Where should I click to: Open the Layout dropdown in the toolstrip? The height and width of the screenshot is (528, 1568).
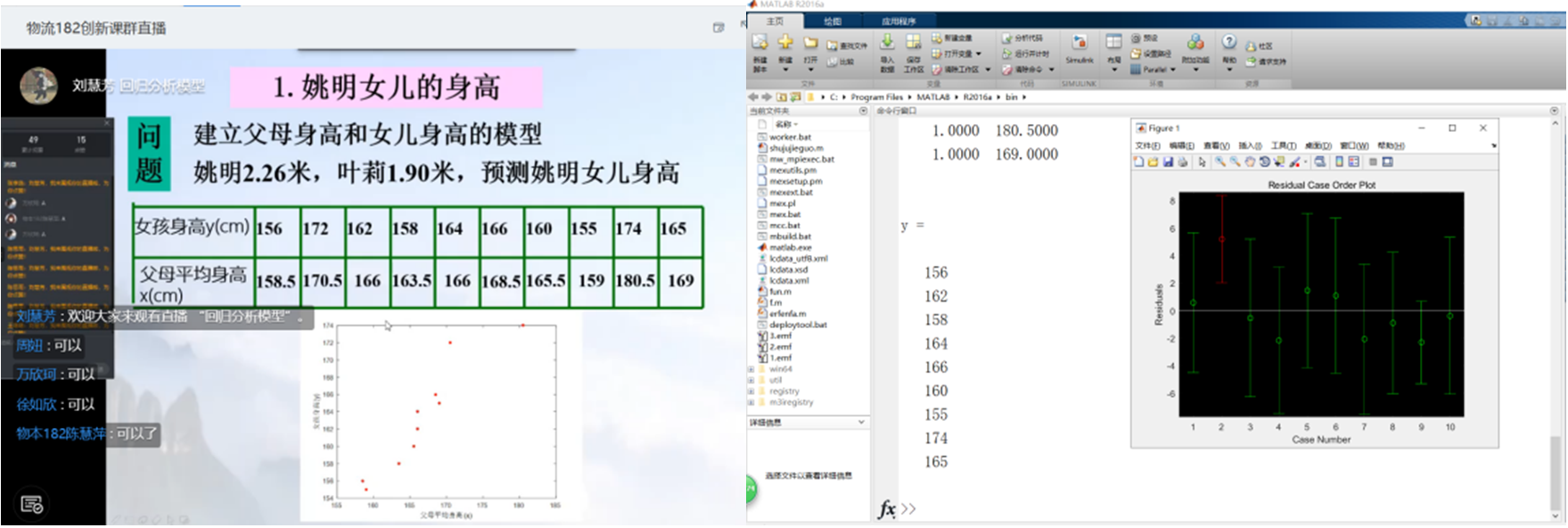tap(1113, 69)
